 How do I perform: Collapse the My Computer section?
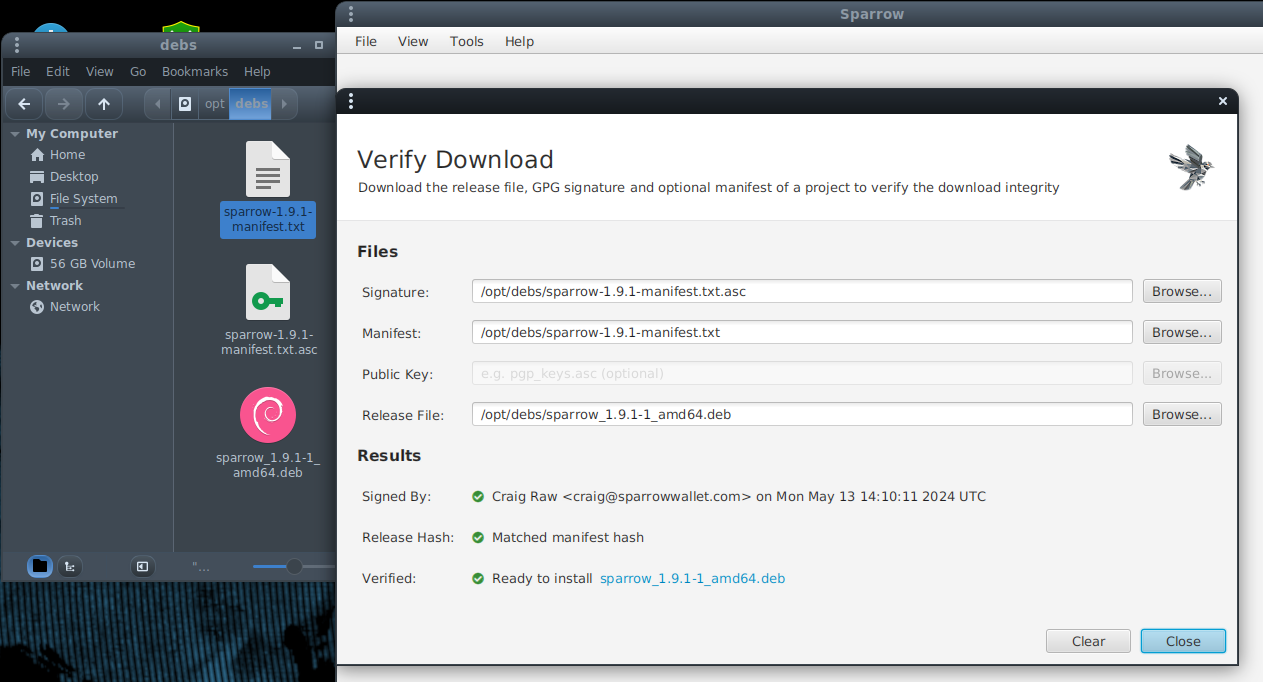tap(15, 134)
